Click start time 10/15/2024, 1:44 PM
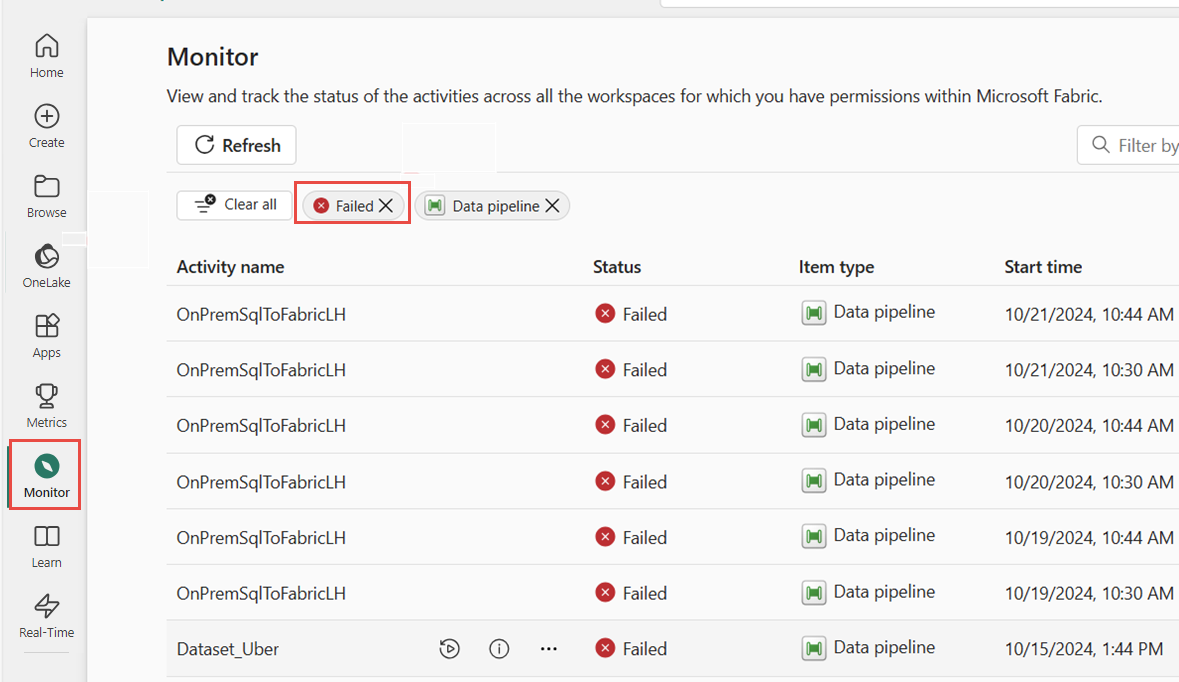The image size is (1179, 682). pos(1084,649)
